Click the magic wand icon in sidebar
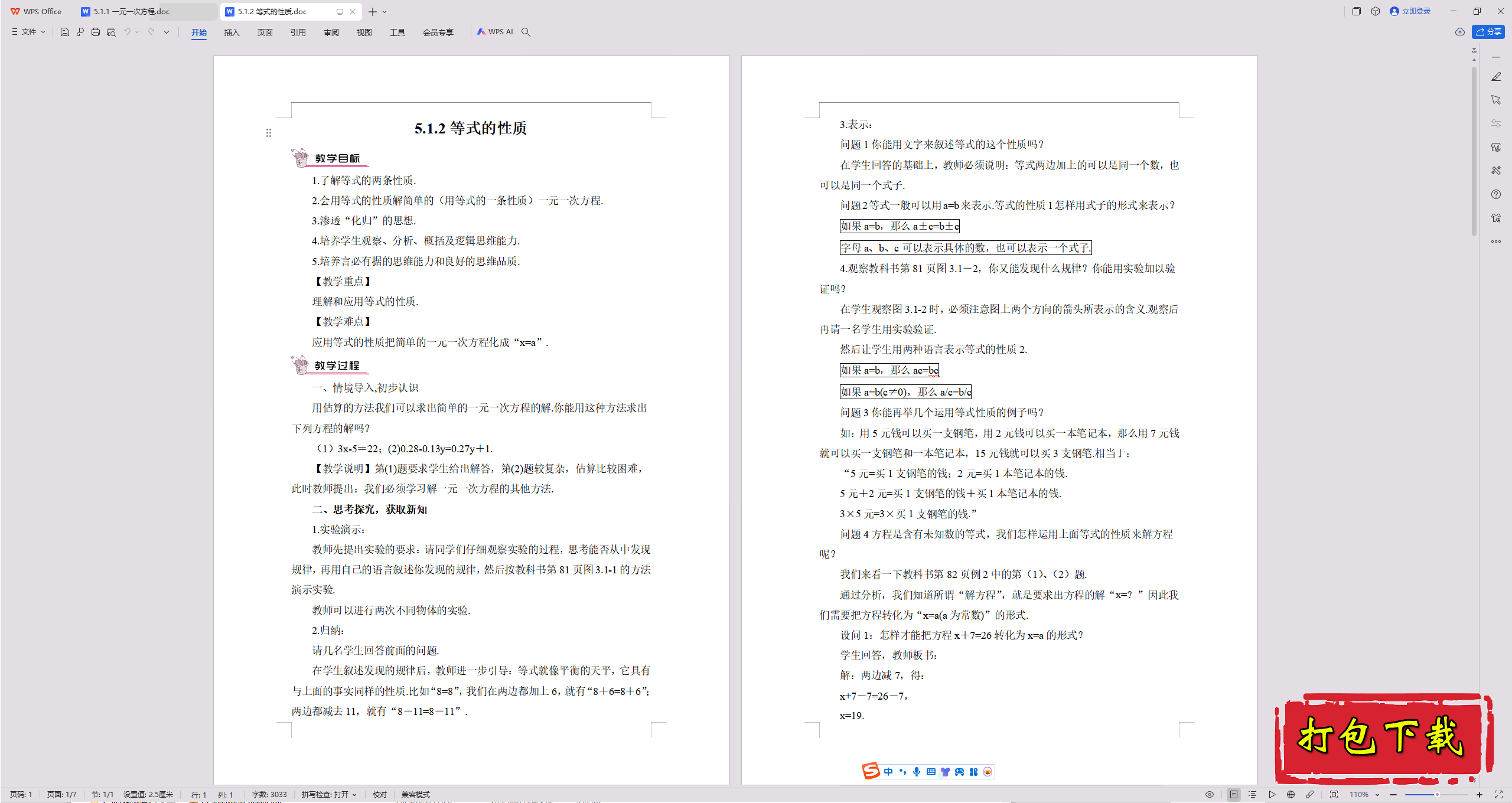The width and height of the screenshot is (1512, 803). [x=1496, y=171]
